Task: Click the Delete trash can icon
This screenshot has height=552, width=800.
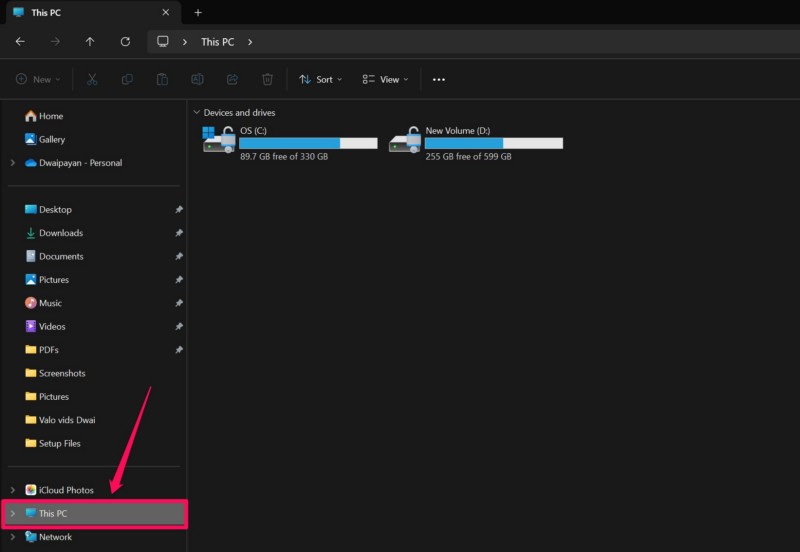Action: pyautogui.click(x=267, y=79)
